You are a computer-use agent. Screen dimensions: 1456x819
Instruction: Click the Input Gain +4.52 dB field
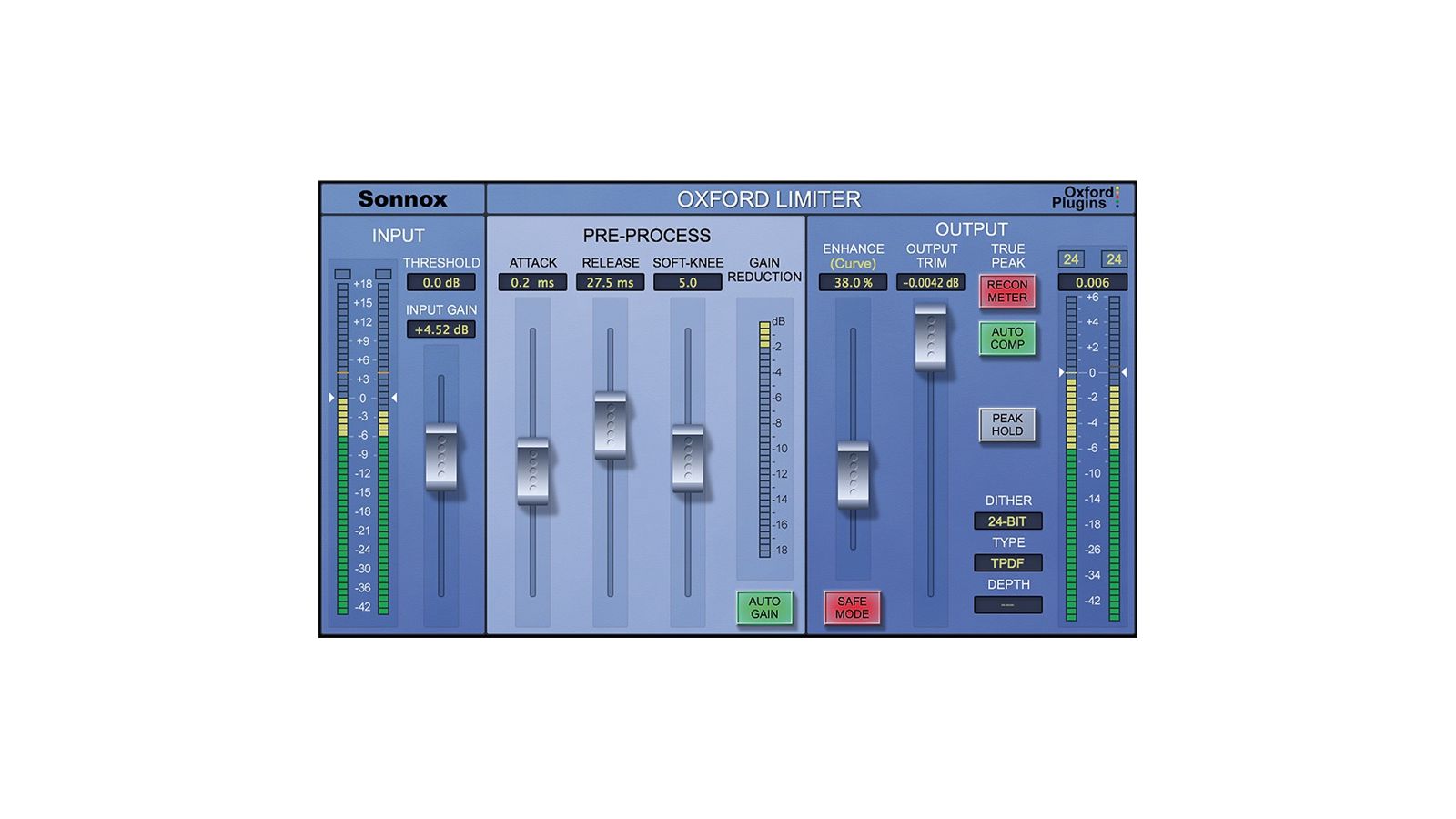point(441,329)
